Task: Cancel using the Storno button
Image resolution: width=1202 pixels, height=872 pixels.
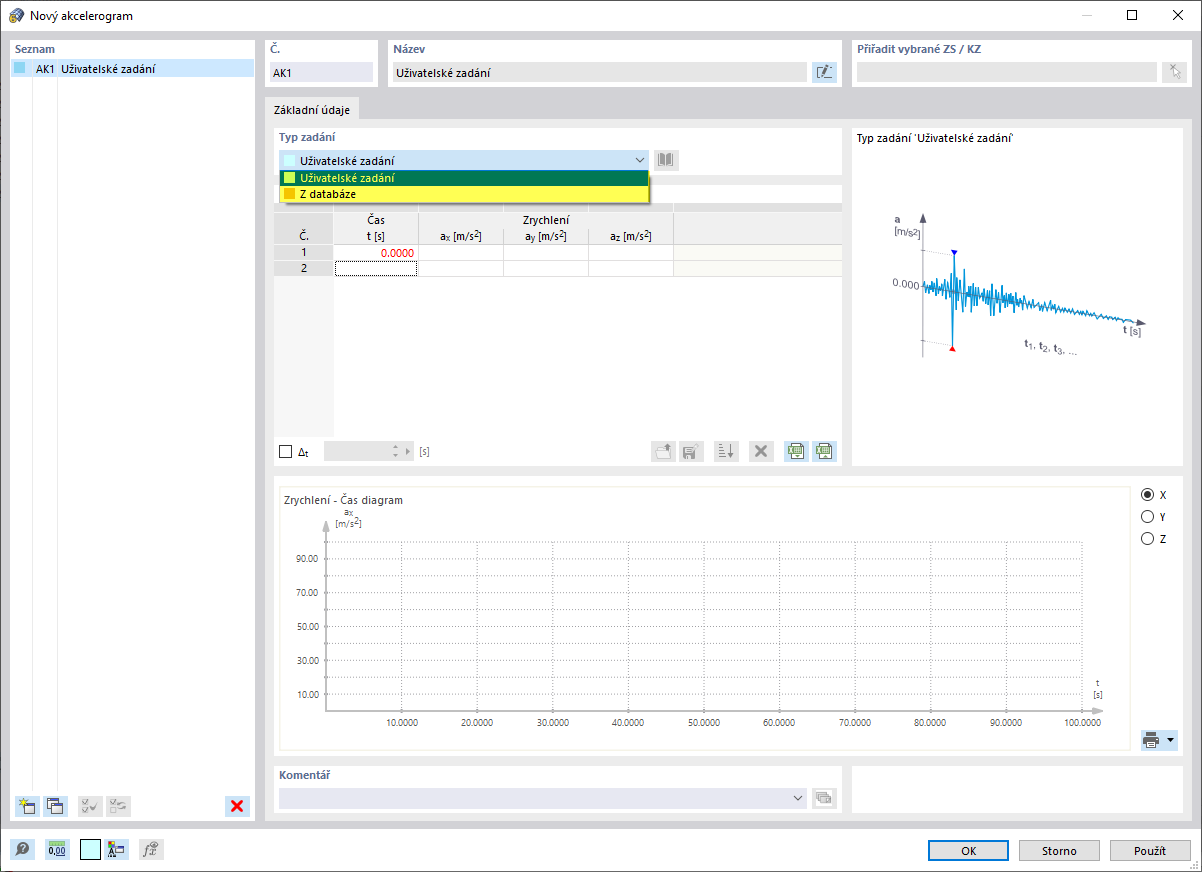Action: click(1059, 851)
